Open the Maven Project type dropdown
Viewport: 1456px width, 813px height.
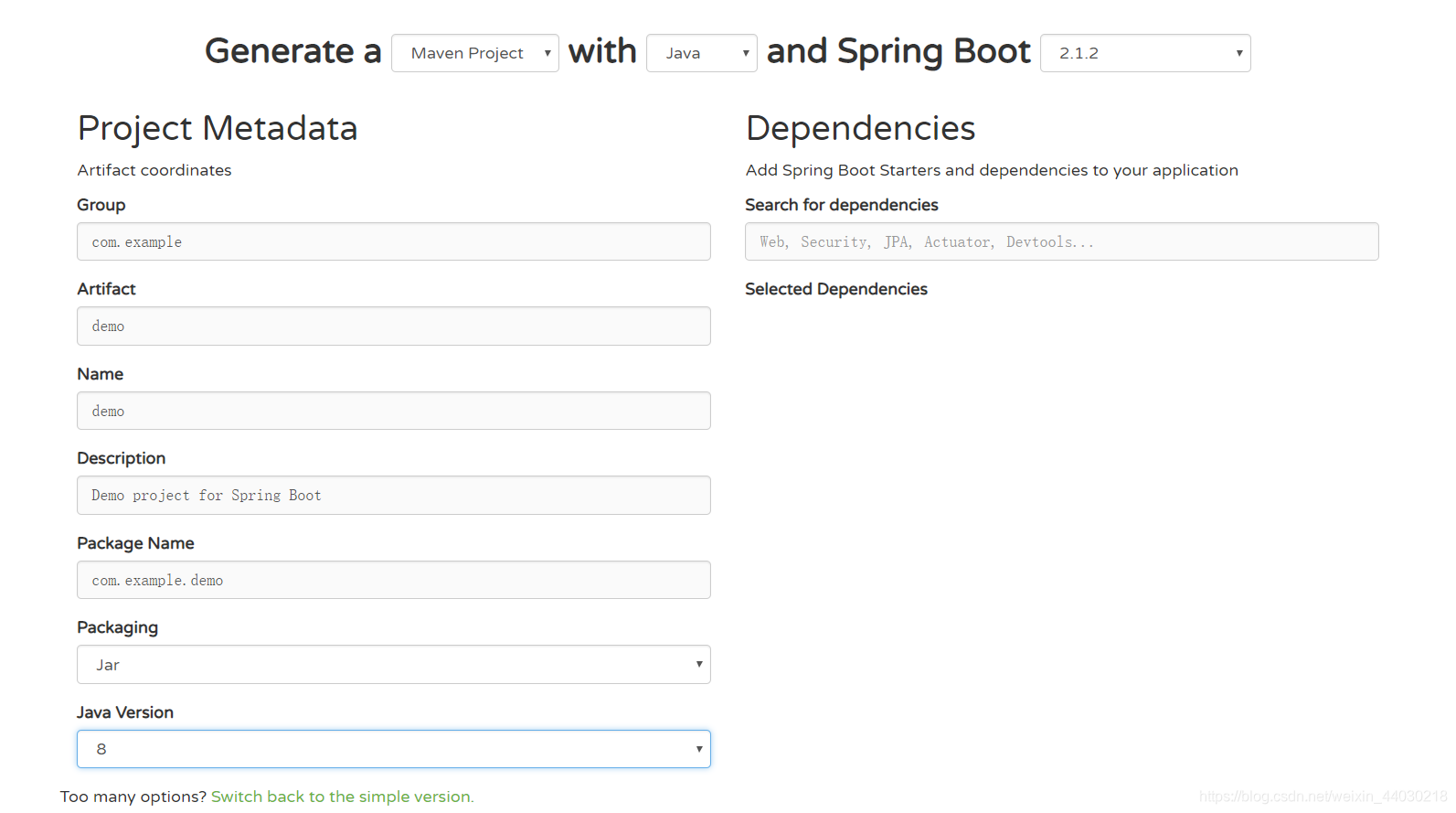click(x=474, y=53)
